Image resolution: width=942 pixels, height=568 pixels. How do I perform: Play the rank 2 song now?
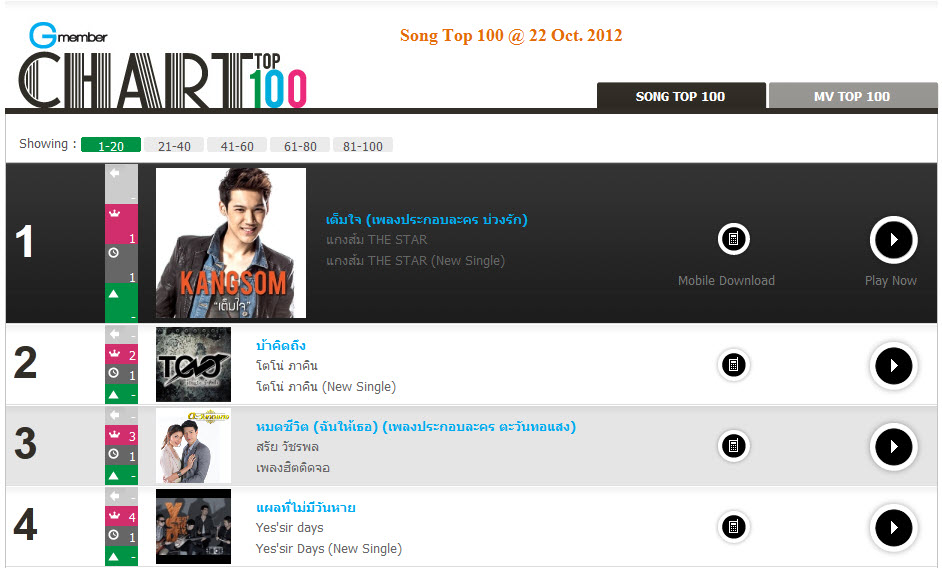[893, 365]
